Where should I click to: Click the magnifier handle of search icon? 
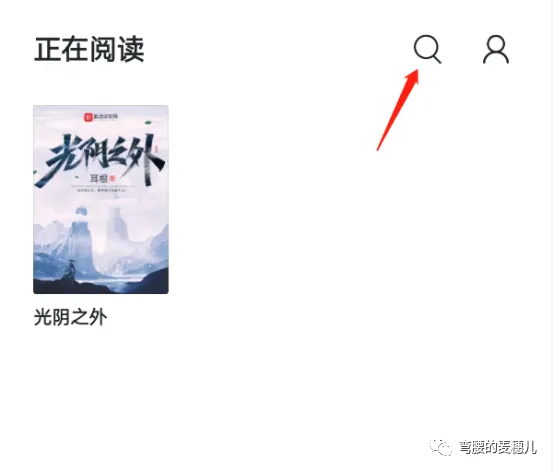[436, 59]
